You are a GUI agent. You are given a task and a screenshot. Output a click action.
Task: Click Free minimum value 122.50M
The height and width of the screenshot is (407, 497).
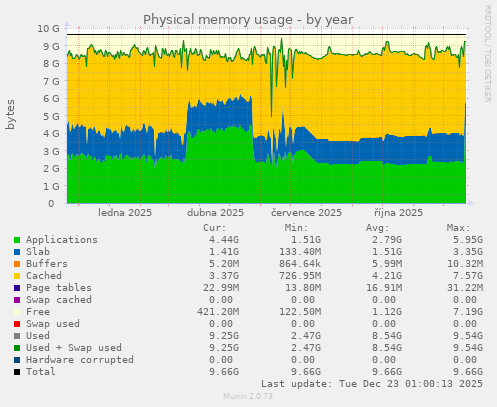tap(300, 312)
